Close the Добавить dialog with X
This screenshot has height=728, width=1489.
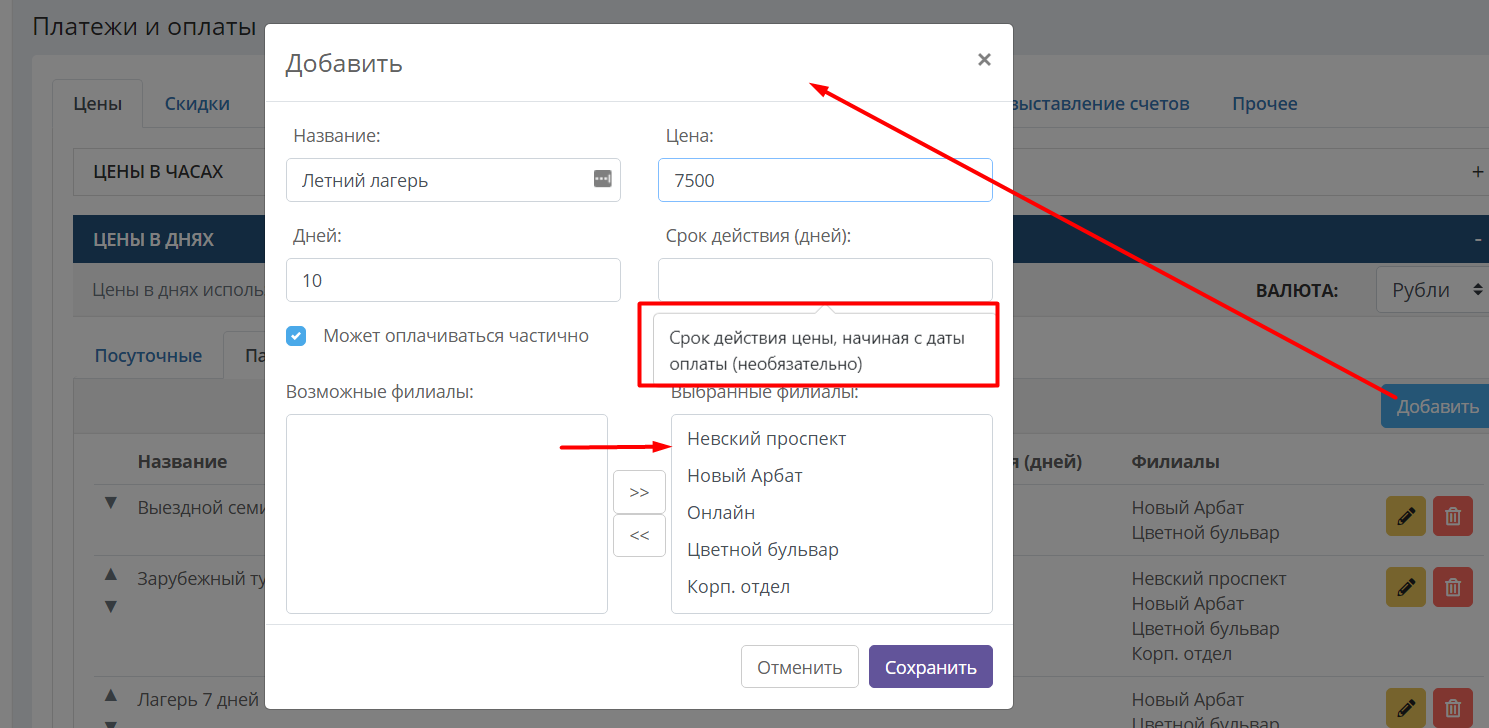(x=984, y=60)
